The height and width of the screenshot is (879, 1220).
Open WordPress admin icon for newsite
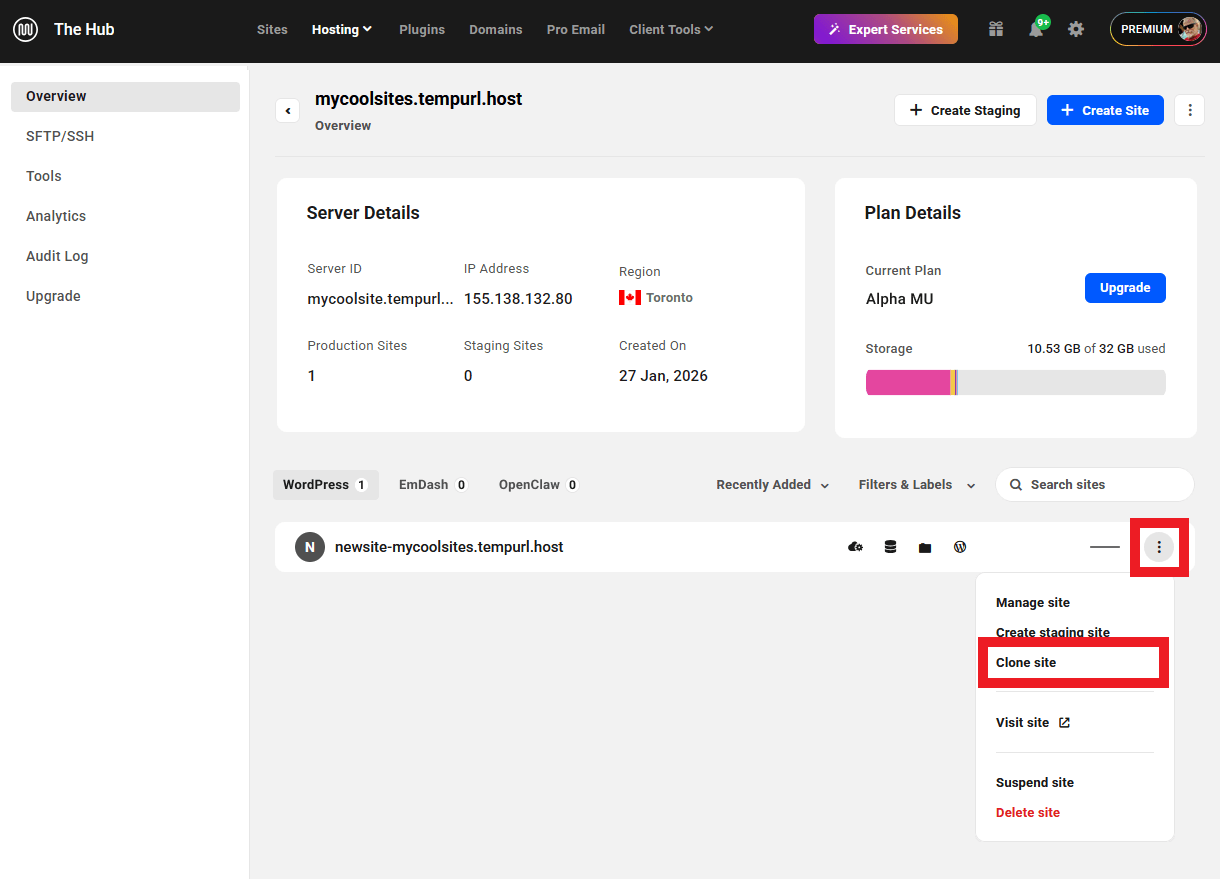(x=960, y=547)
